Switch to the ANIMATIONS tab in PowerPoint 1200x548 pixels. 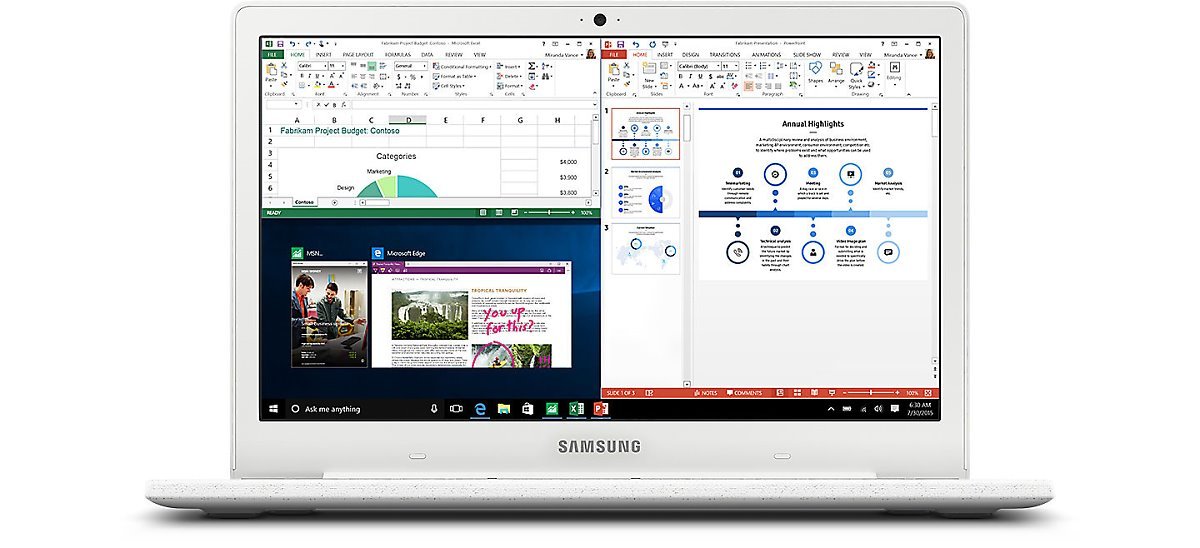pyautogui.click(x=766, y=55)
